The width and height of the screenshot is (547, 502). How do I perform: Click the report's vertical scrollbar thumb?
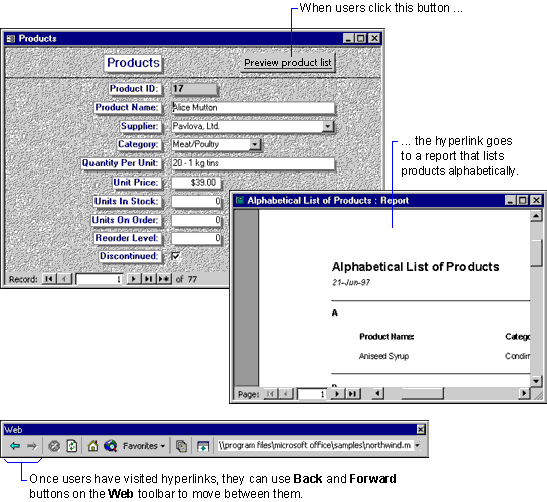[x=536, y=253]
